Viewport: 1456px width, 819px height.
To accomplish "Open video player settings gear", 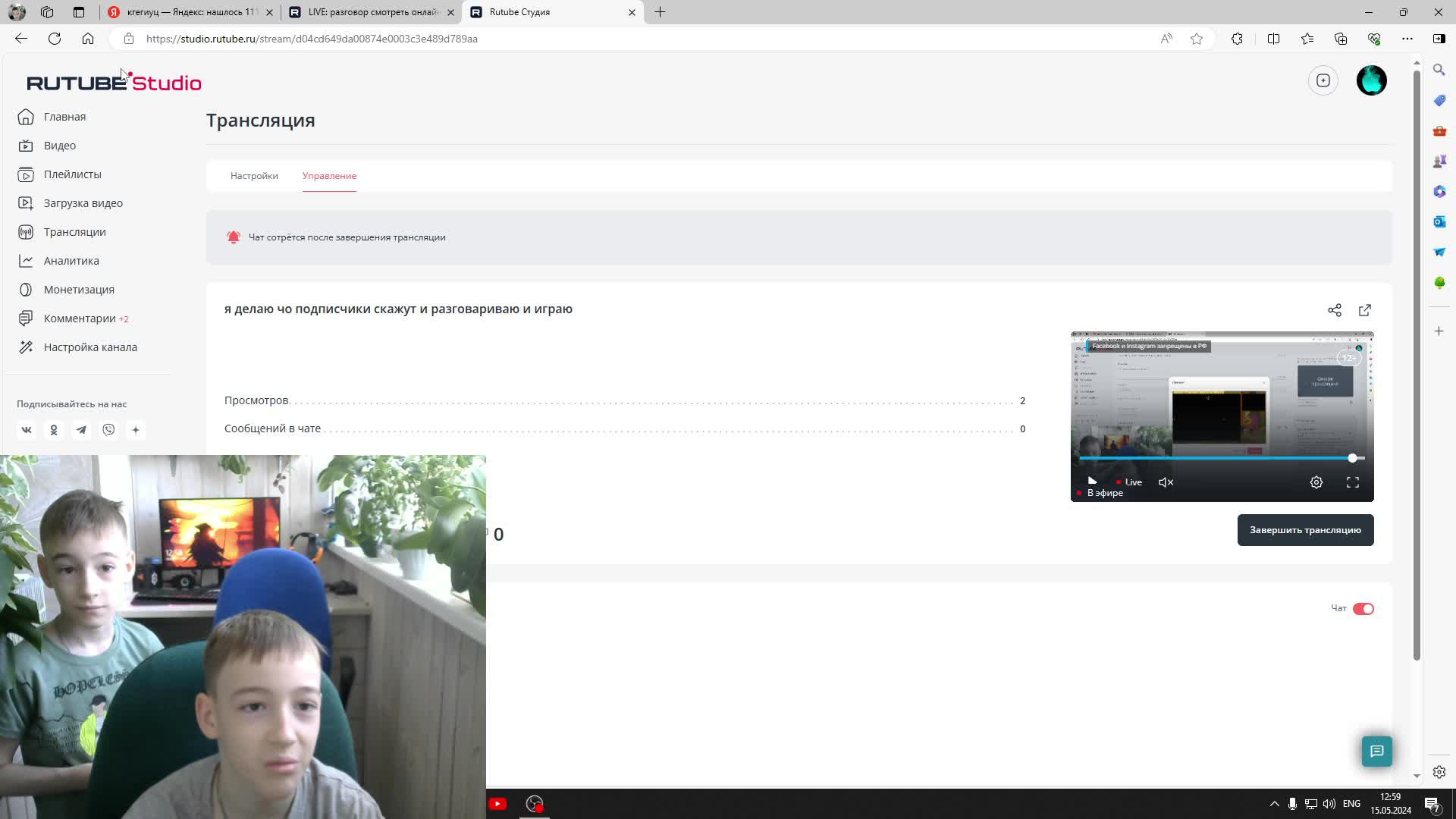I will 1316,482.
